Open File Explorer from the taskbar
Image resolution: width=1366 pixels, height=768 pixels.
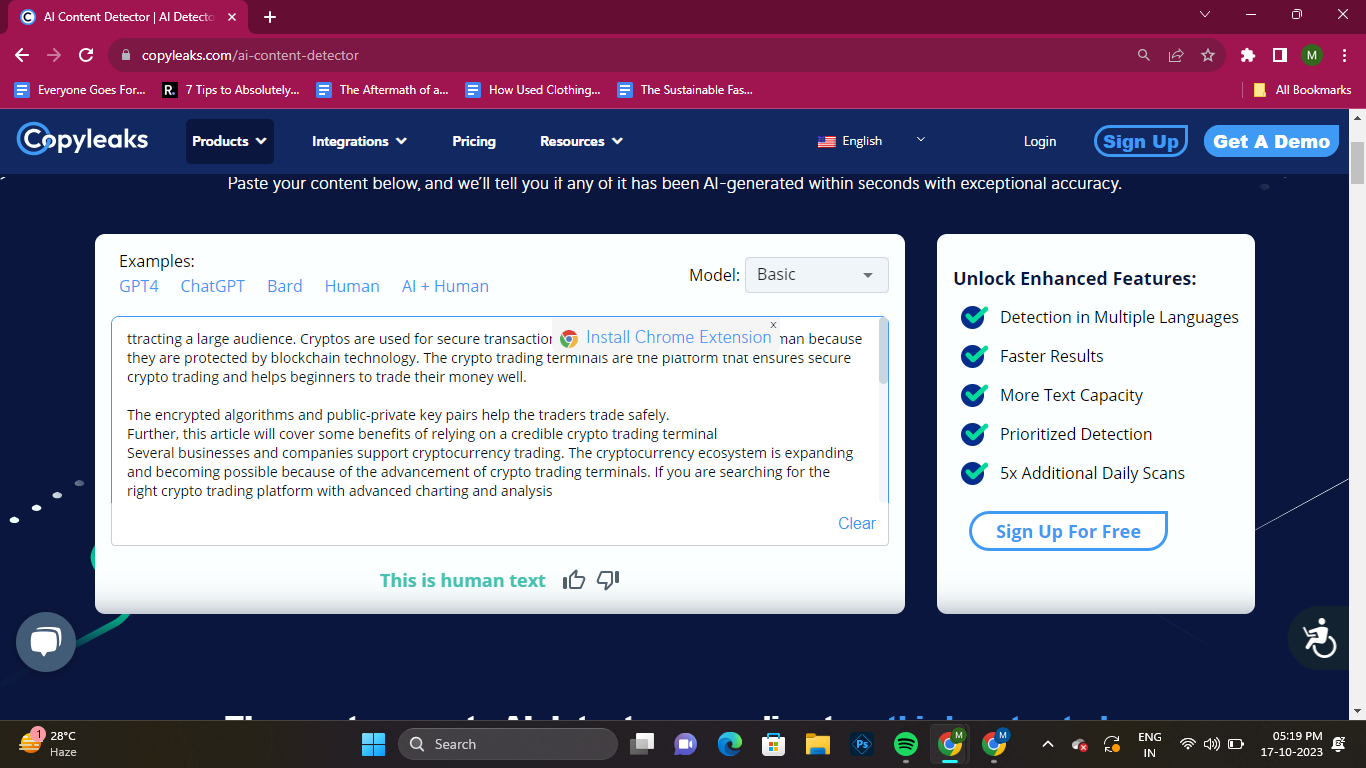pos(817,744)
